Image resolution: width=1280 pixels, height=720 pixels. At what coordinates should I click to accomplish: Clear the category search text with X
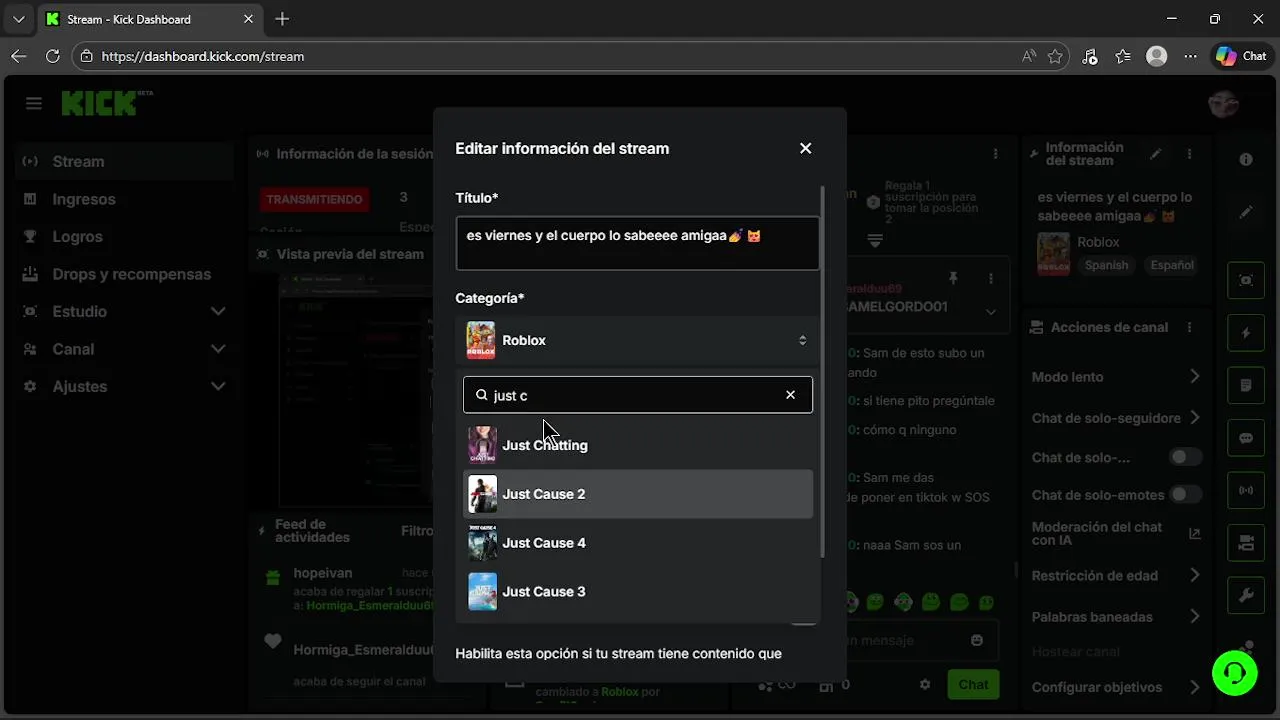point(790,395)
